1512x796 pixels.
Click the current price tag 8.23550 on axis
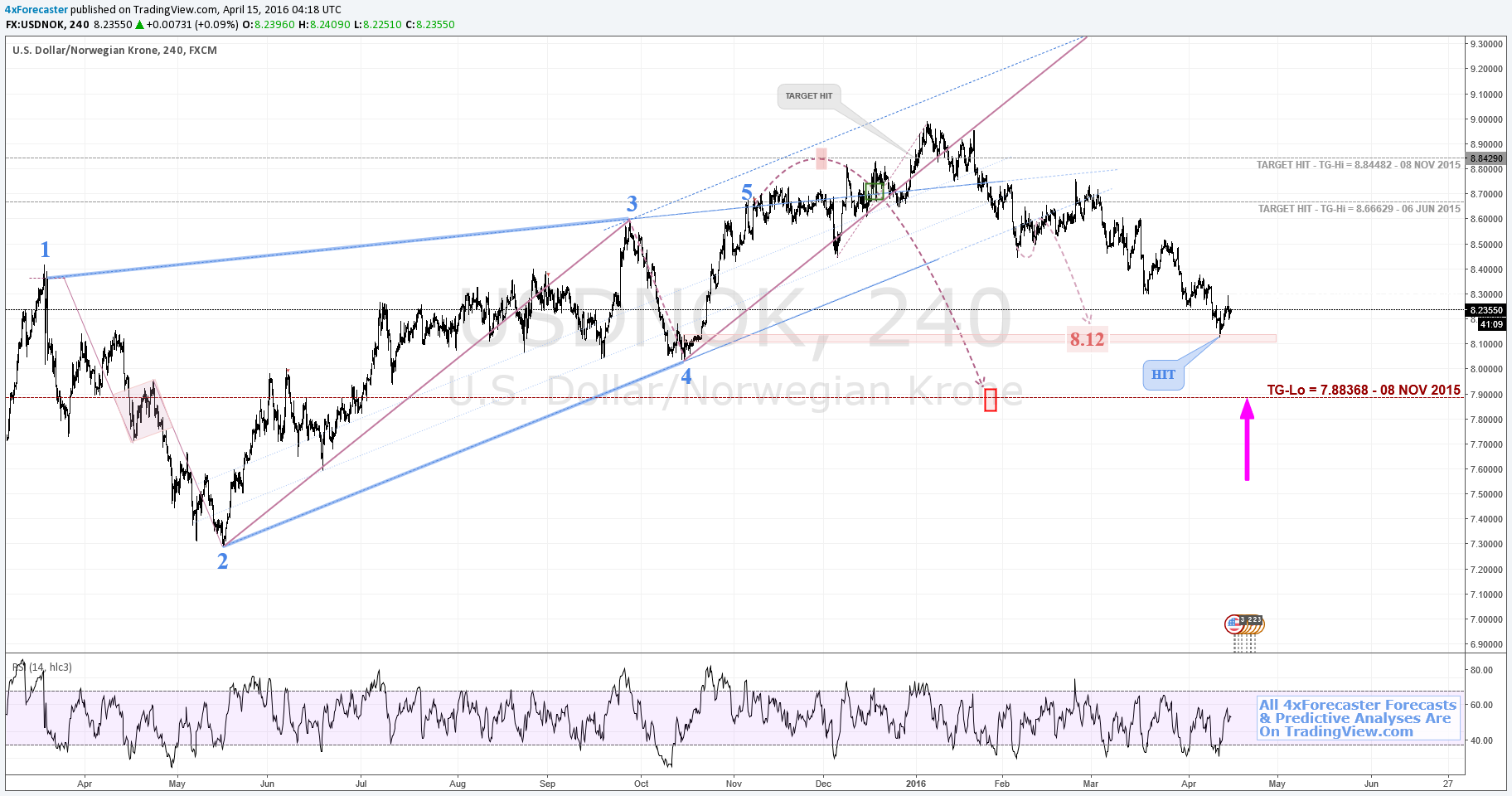[x=1485, y=310]
